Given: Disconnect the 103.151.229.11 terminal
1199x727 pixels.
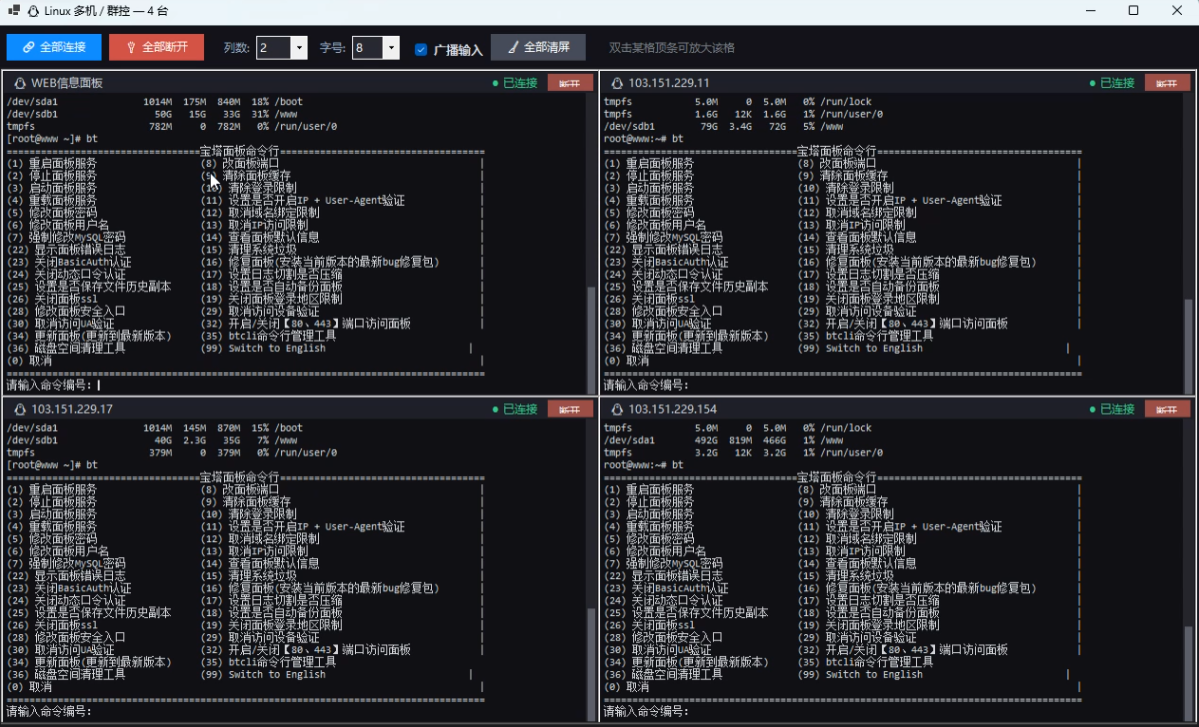Looking at the screenshot, I should click(x=1167, y=83).
